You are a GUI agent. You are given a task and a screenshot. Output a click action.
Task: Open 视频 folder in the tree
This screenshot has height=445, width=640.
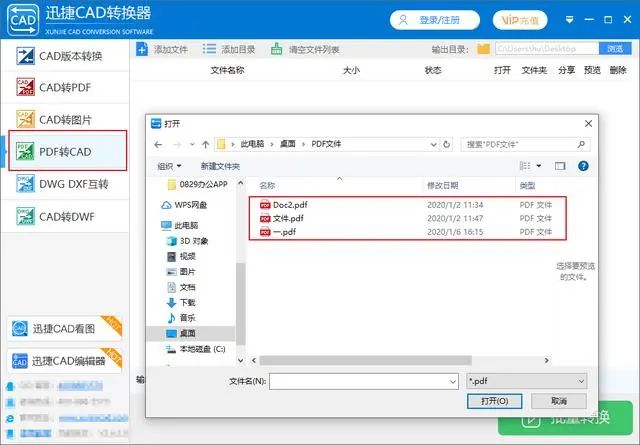pos(182,256)
